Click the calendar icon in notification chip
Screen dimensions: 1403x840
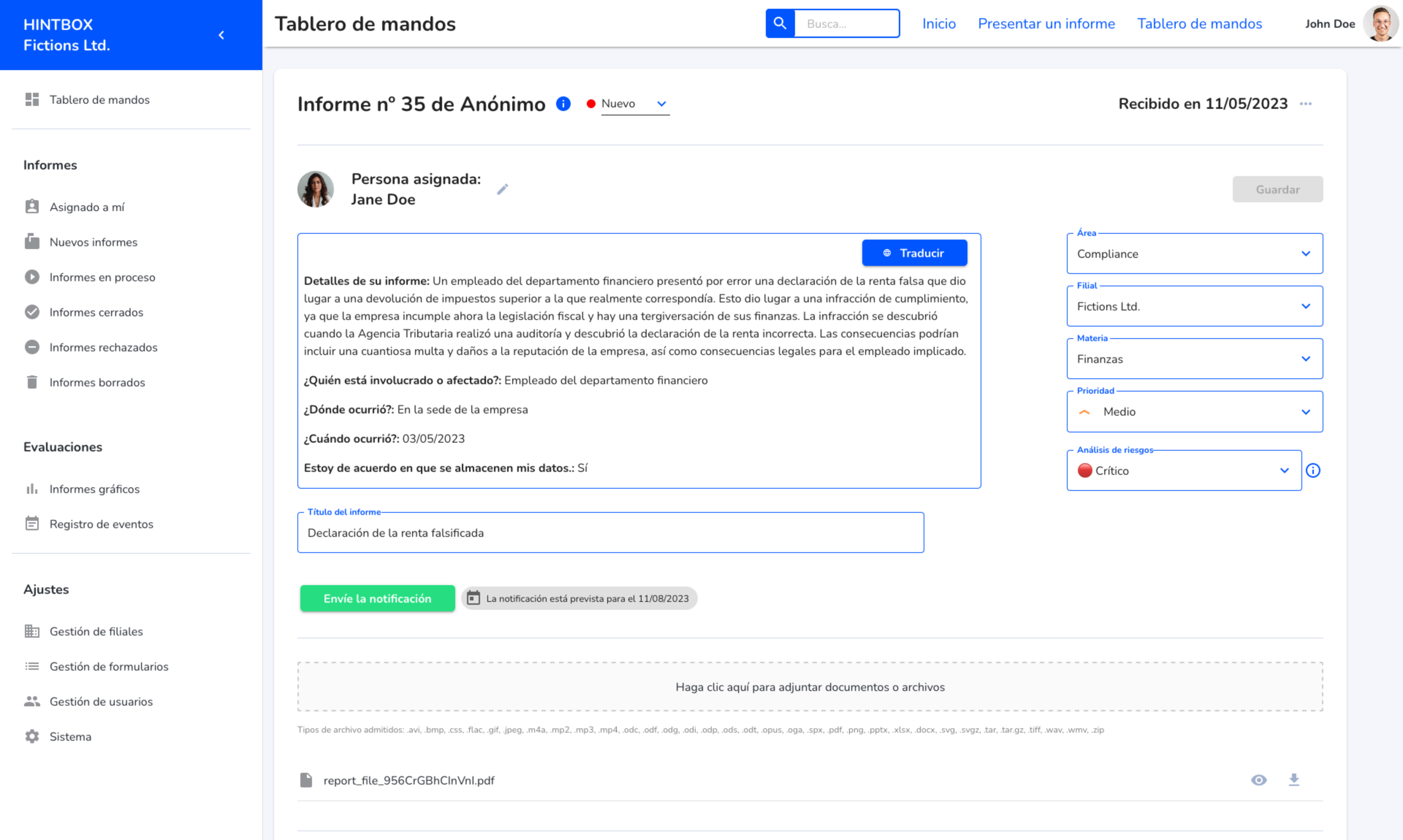tap(473, 598)
